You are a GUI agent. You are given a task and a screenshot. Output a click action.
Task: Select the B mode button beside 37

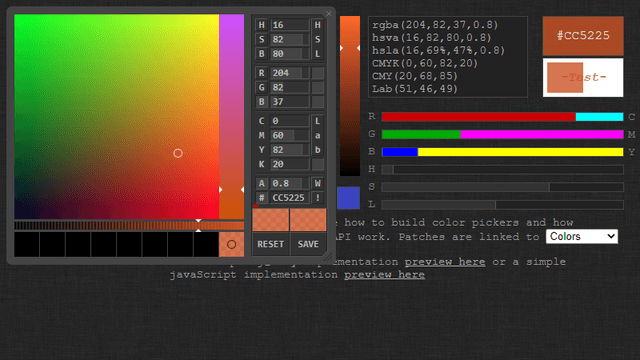point(262,102)
